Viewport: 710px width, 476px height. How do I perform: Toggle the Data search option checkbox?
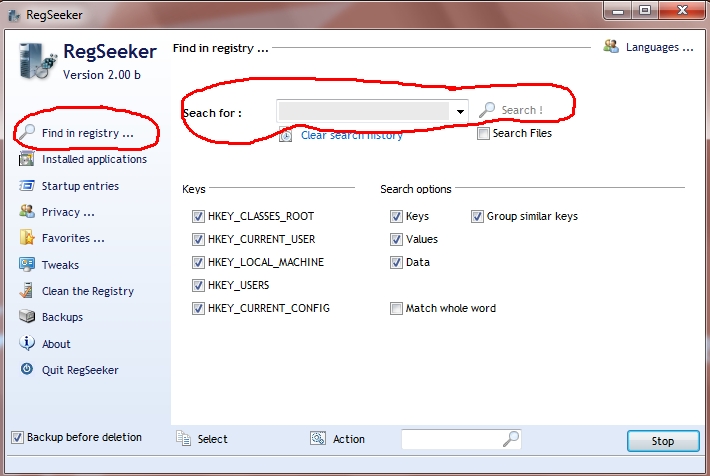coord(396,262)
